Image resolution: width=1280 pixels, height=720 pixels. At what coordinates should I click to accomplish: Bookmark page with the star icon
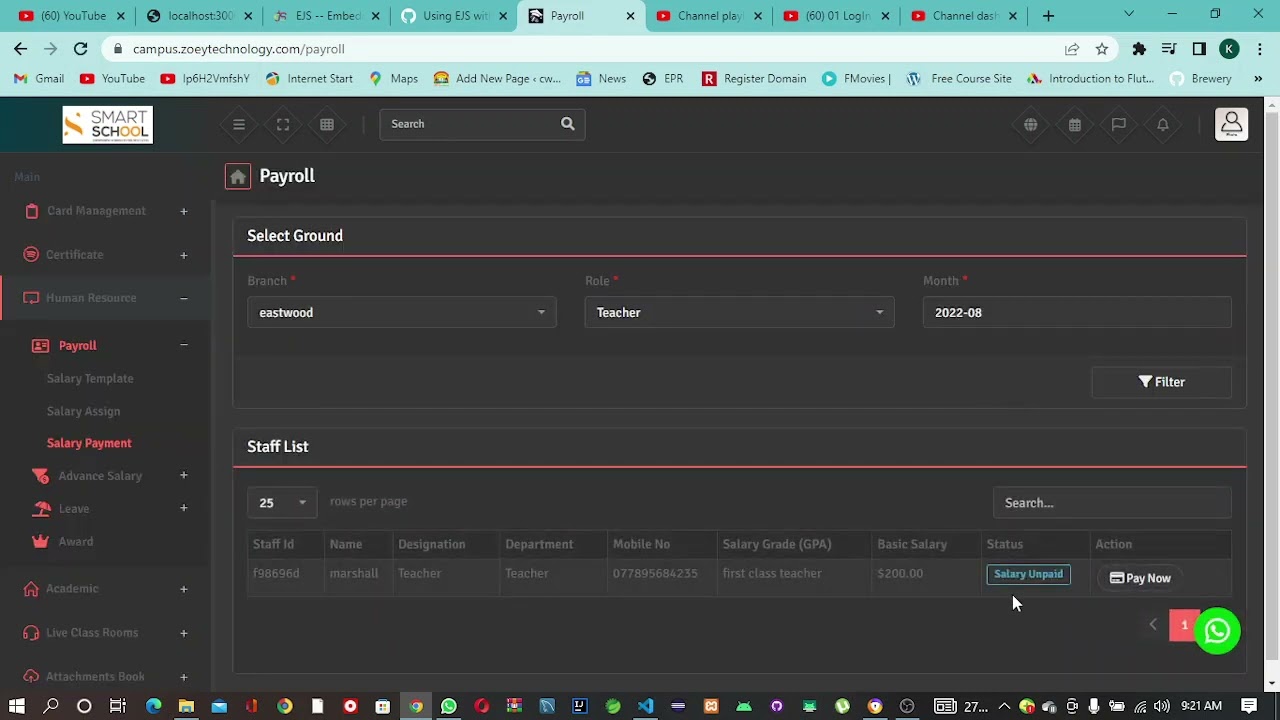(x=1101, y=49)
